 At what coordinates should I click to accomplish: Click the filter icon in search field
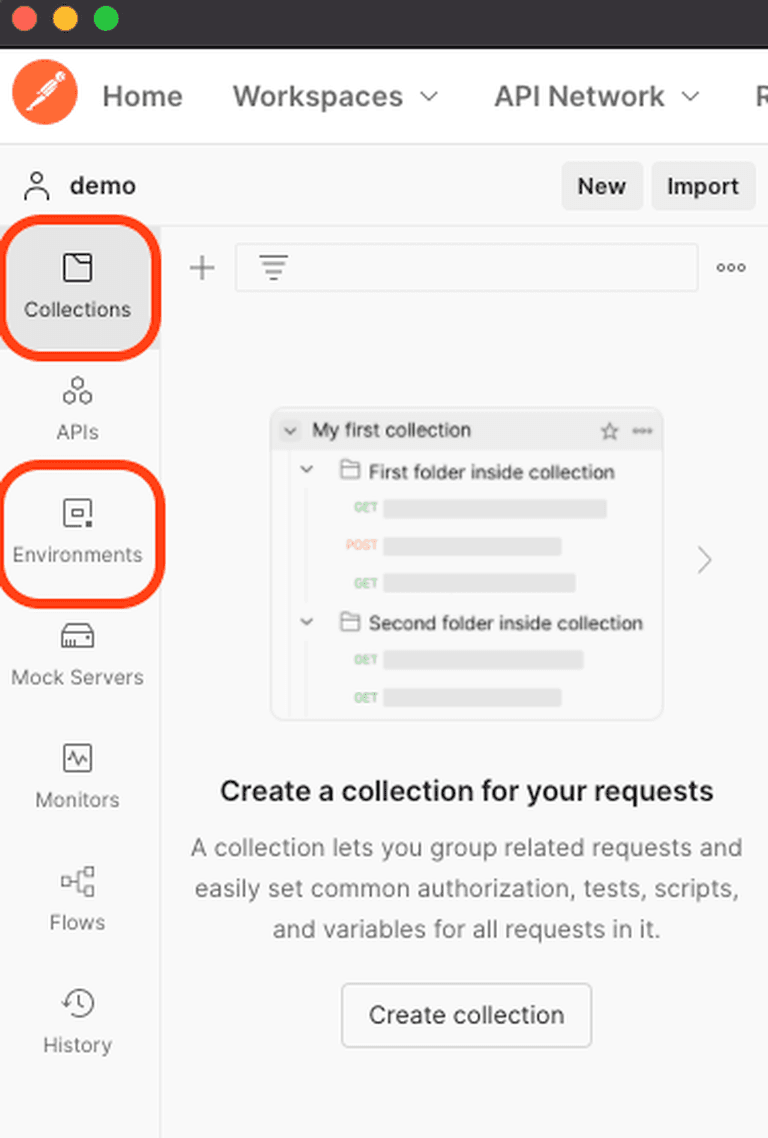click(274, 268)
